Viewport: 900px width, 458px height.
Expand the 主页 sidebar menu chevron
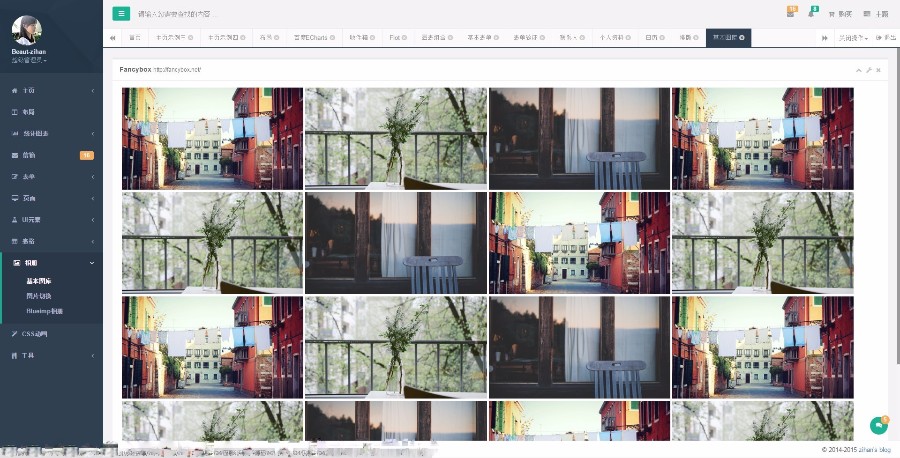pyautogui.click(x=92, y=91)
